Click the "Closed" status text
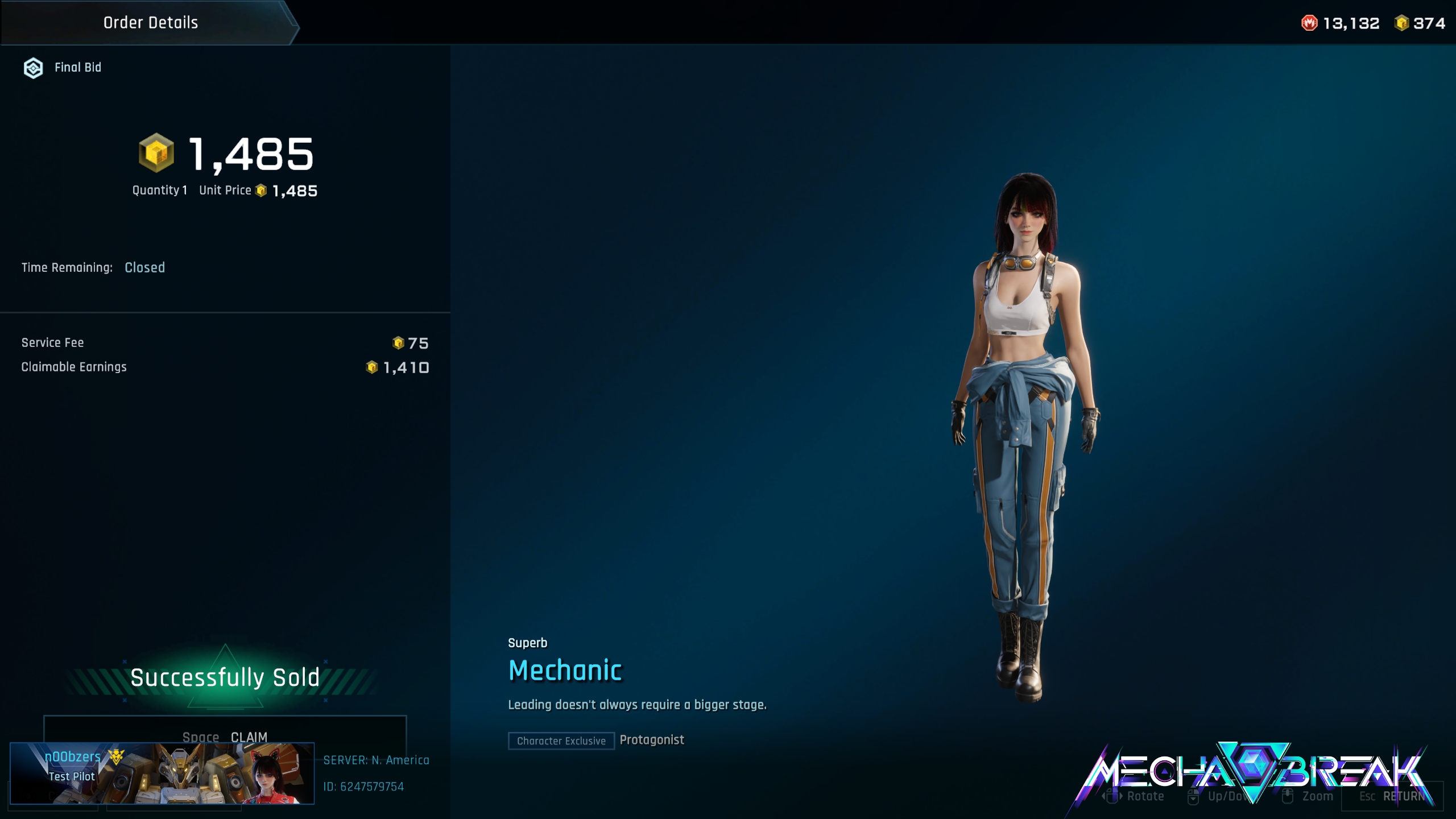1456x819 pixels. (145, 267)
